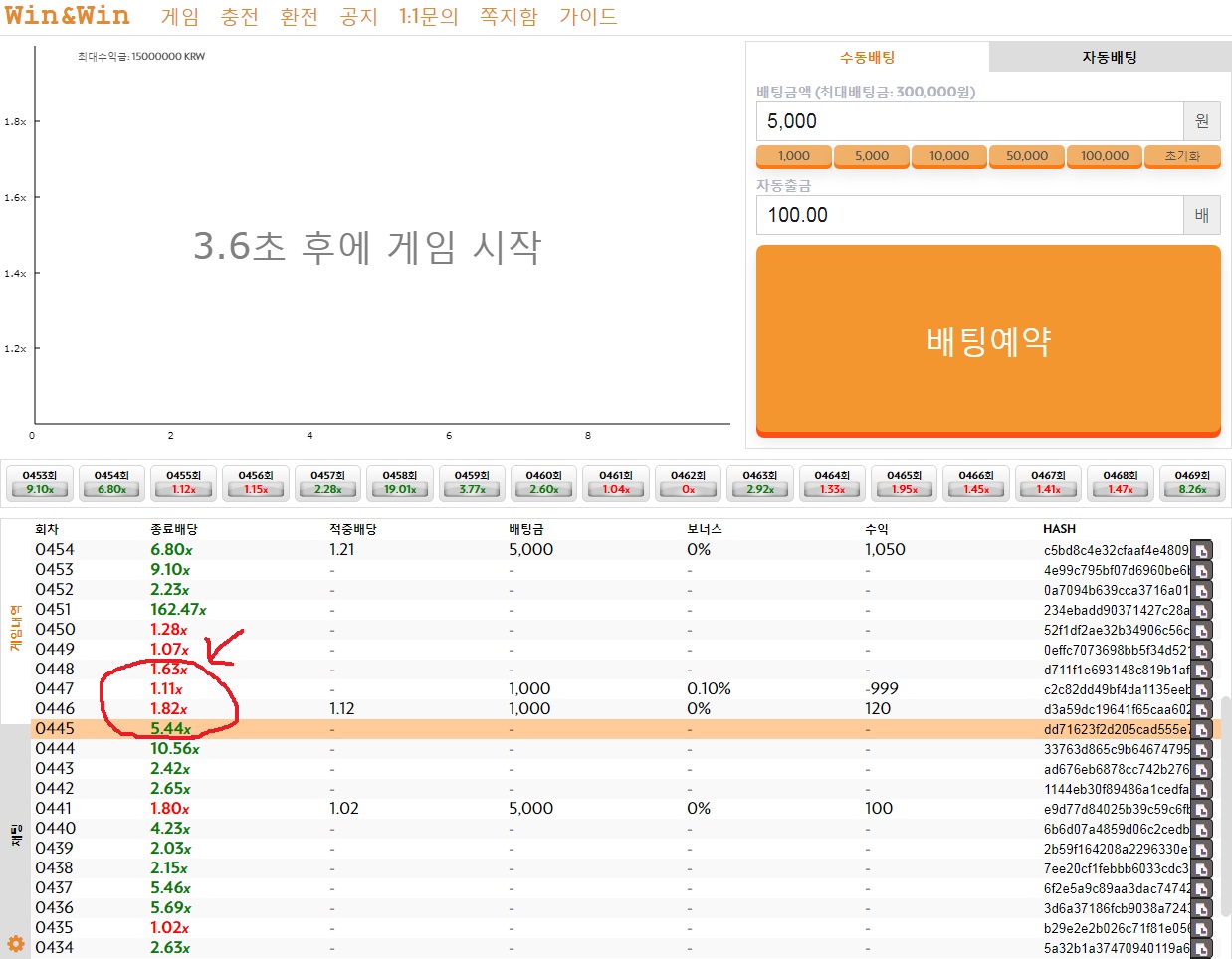Screen dimensions: 1232x959
Task: Select the 0469회 8.26x result chip
Action: tap(1192, 482)
